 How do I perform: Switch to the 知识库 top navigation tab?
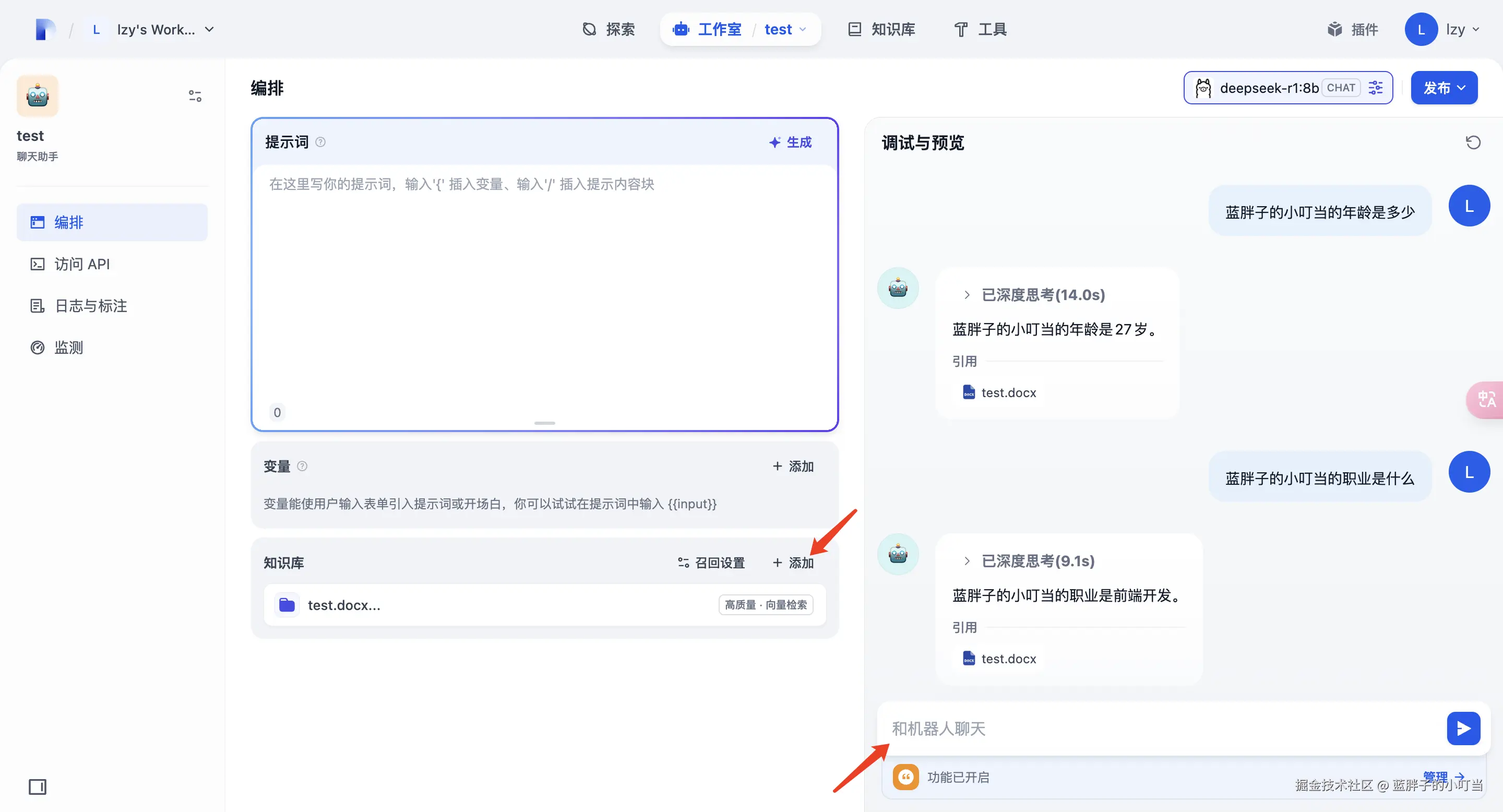[881, 29]
